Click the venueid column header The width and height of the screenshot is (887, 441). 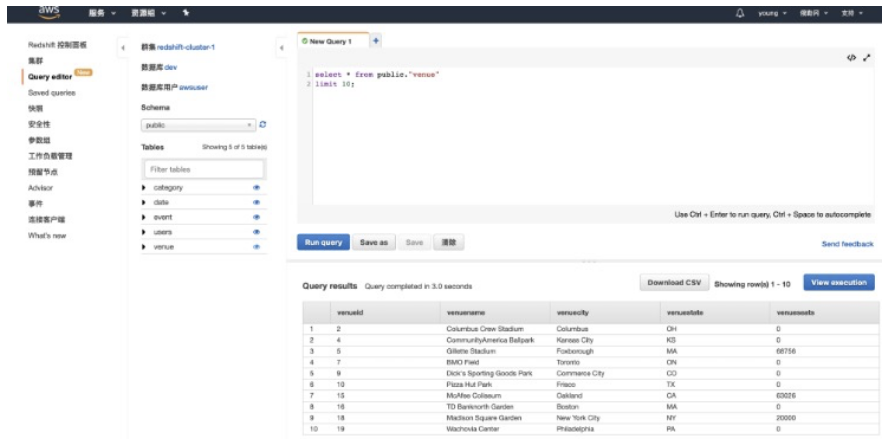click(385, 313)
